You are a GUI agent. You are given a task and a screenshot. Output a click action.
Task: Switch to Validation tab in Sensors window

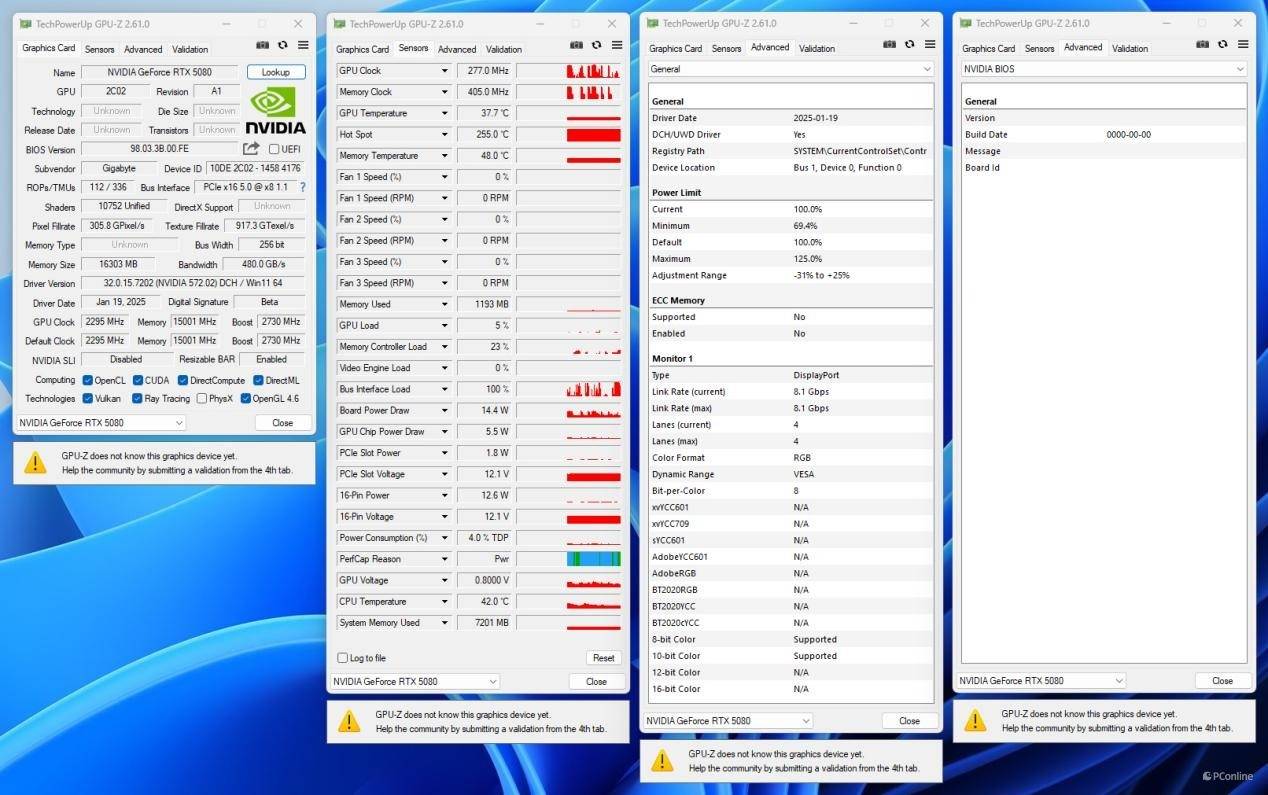click(504, 49)
